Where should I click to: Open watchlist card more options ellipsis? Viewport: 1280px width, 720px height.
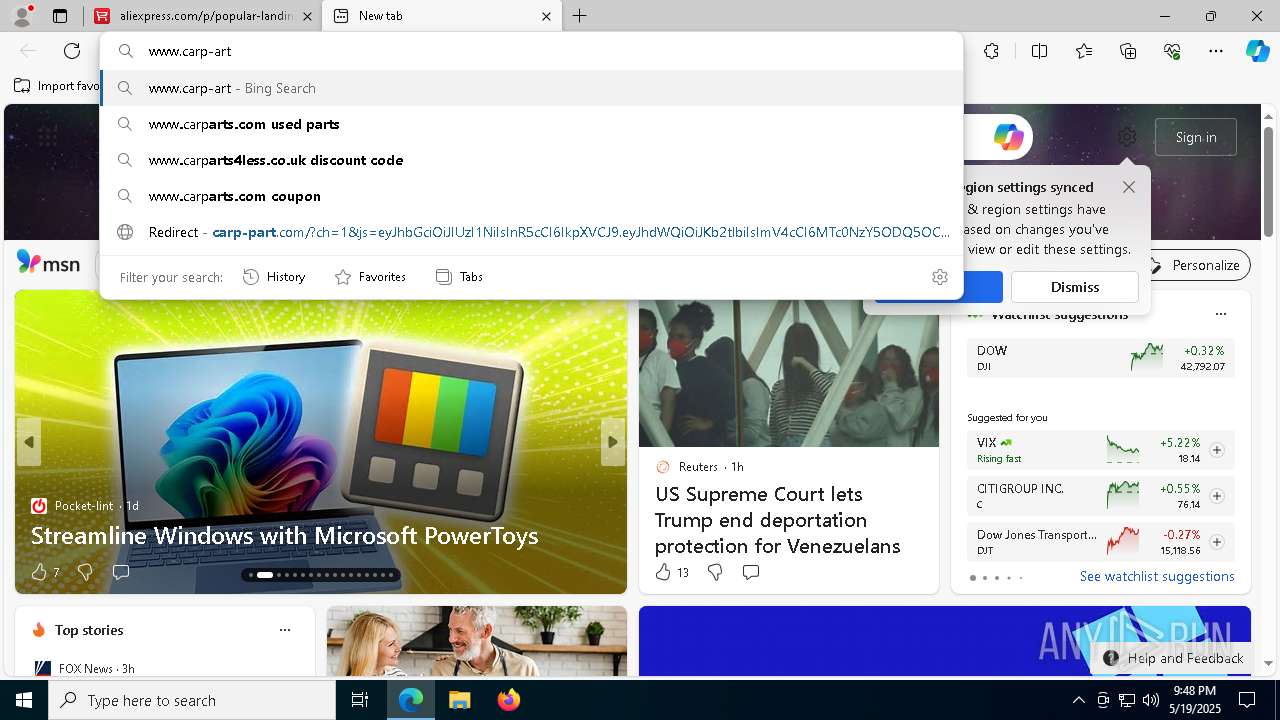click(x=1220, y=314)
